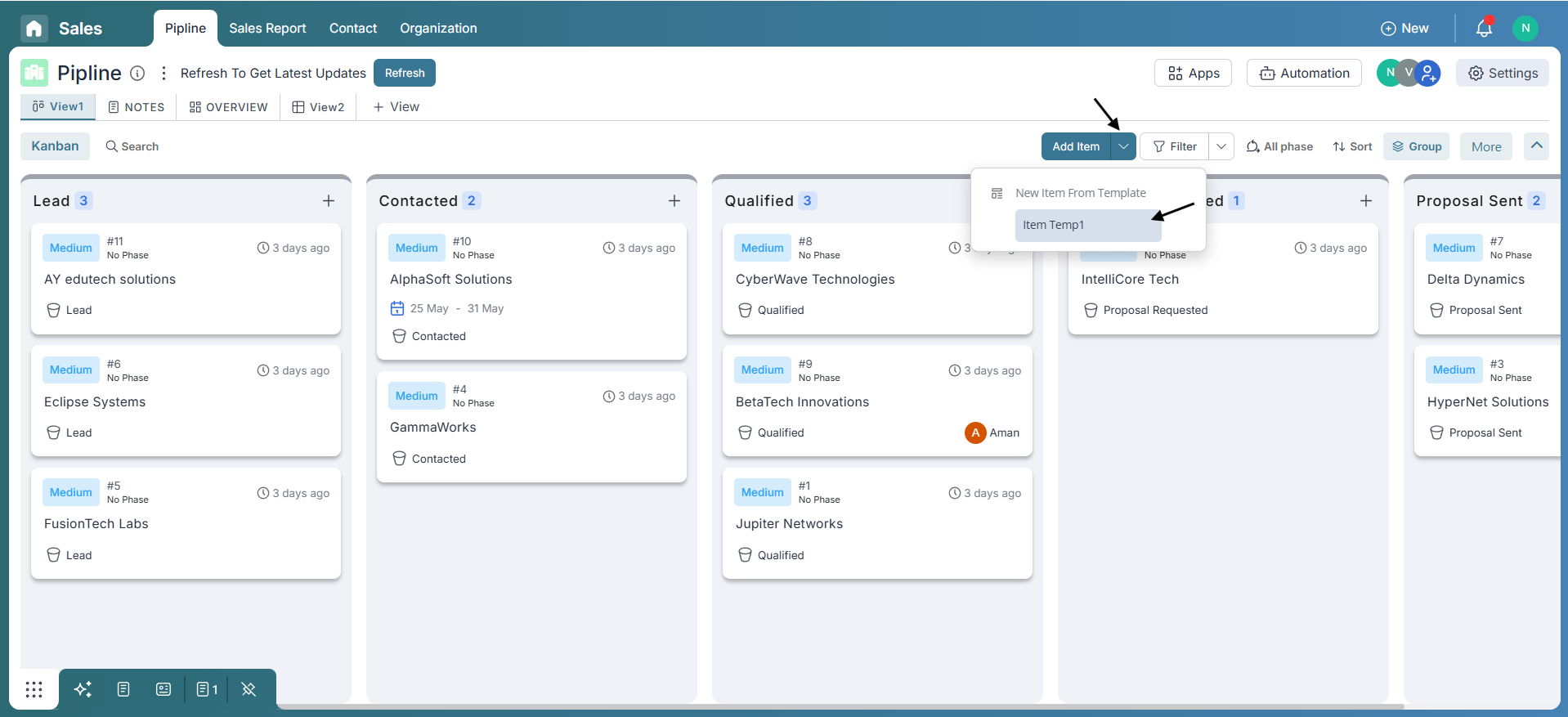The height and width of the screenshot is (717, 1568).
Task: Add a new View
Action: (x=396, y=107)
